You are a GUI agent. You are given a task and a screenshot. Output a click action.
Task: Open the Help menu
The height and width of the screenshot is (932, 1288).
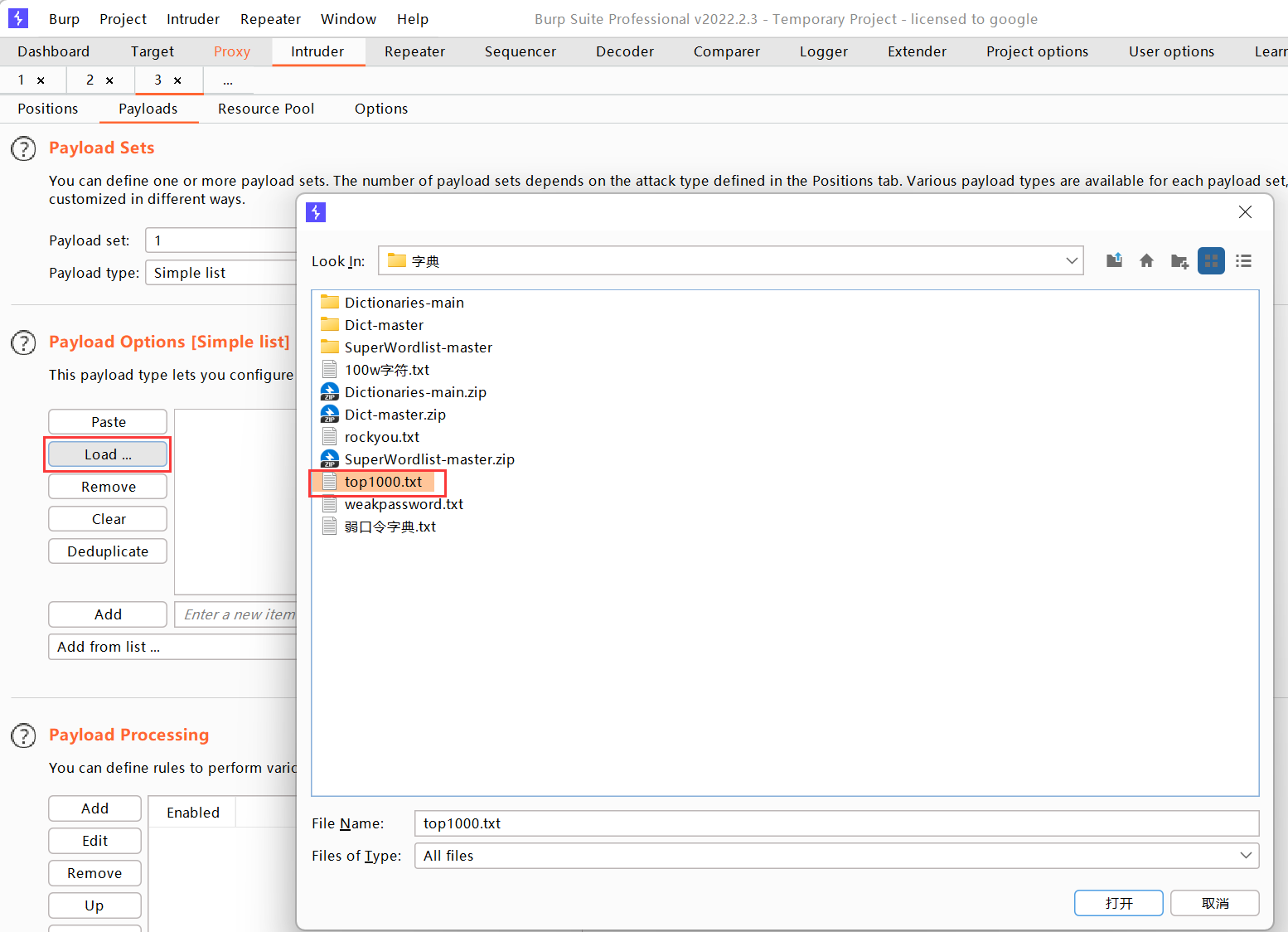(x=413, y=19)
